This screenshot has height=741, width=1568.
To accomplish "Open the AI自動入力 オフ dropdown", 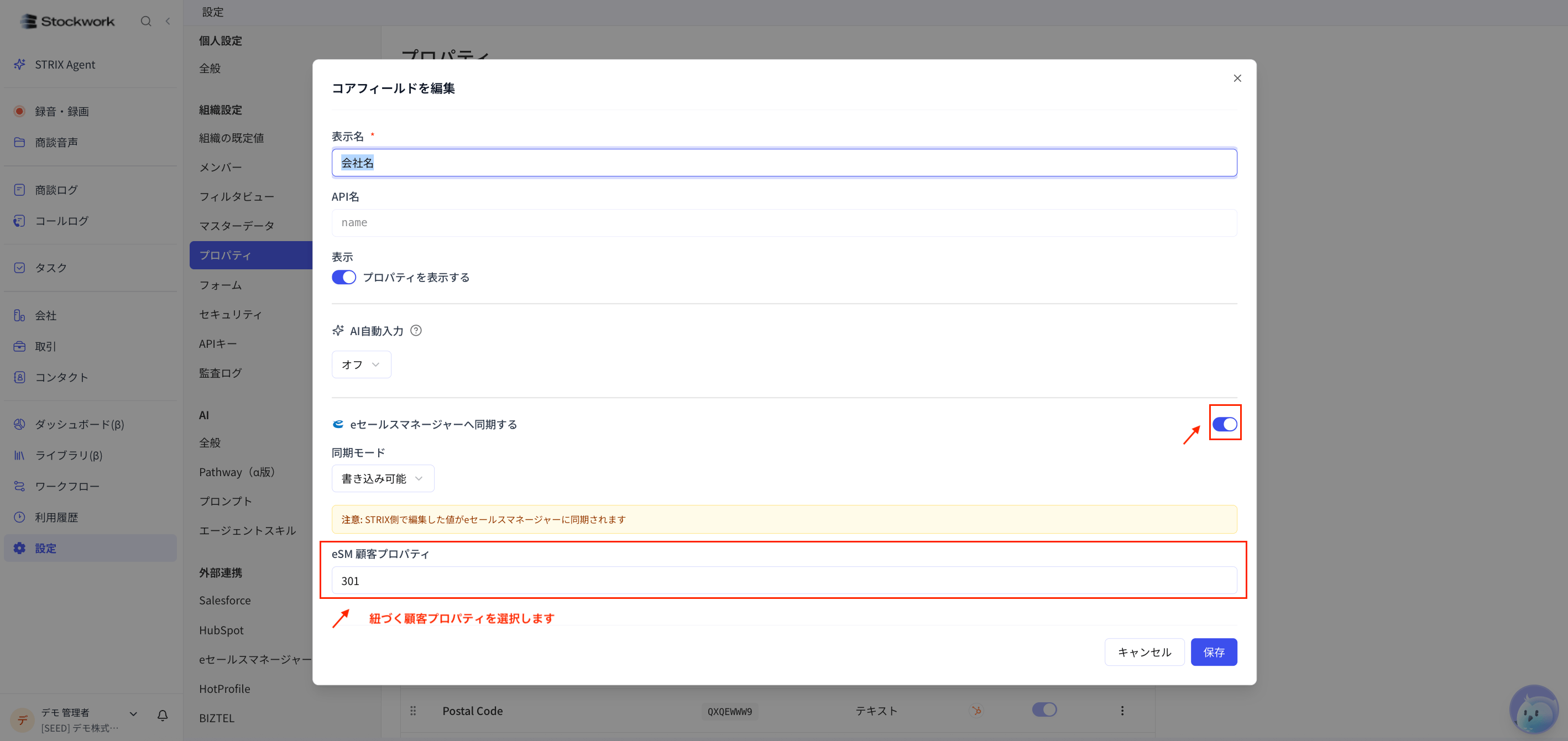I will (x=361, y=364).
